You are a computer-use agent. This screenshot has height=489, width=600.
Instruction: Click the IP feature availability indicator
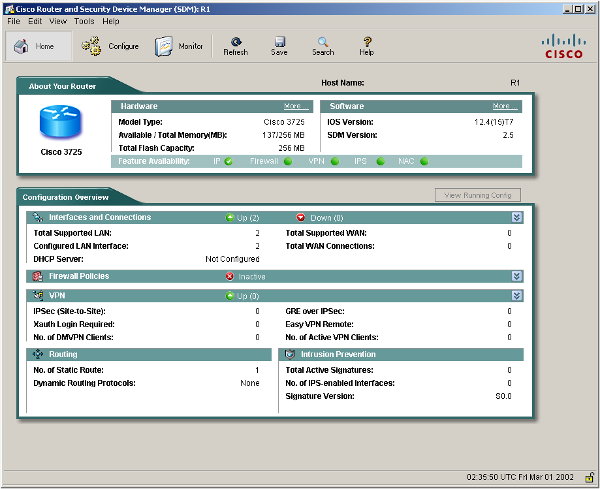point(228,161)
